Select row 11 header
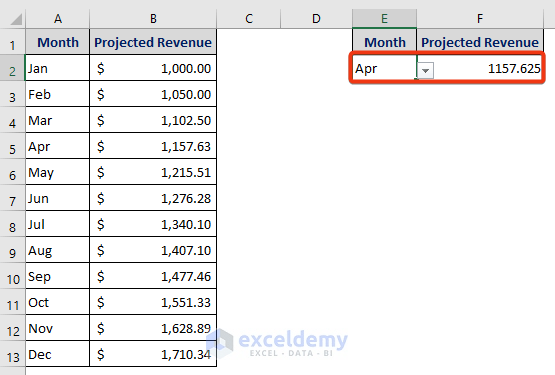Image resolution: width=555 pixels, height=375 pixels. click(x=12, y=302)
